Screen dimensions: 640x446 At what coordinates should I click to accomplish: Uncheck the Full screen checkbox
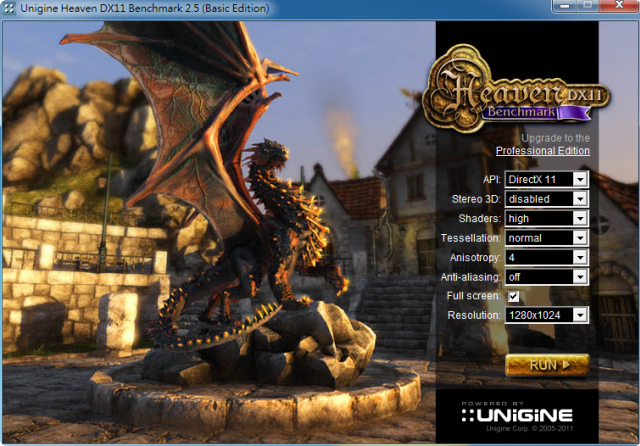coord(513,296)
